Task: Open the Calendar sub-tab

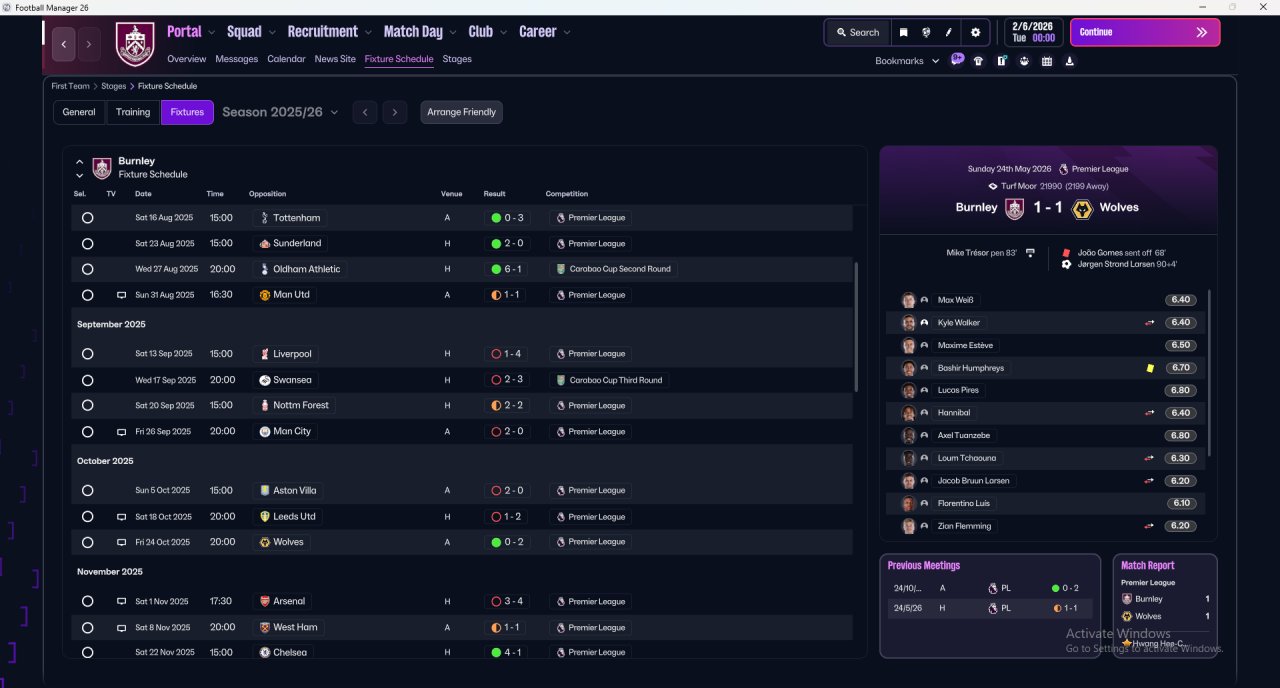Action: point(286,59)
